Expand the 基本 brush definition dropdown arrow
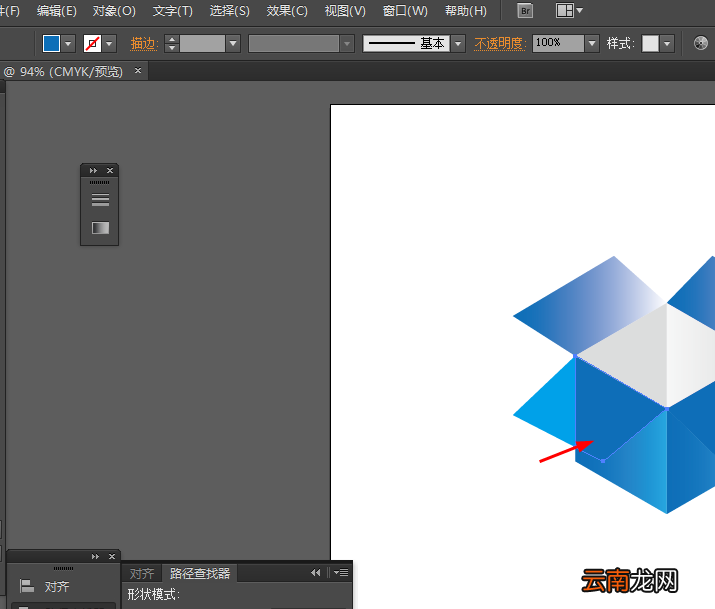This screenshot has height=609, width=715. [458, 44]
